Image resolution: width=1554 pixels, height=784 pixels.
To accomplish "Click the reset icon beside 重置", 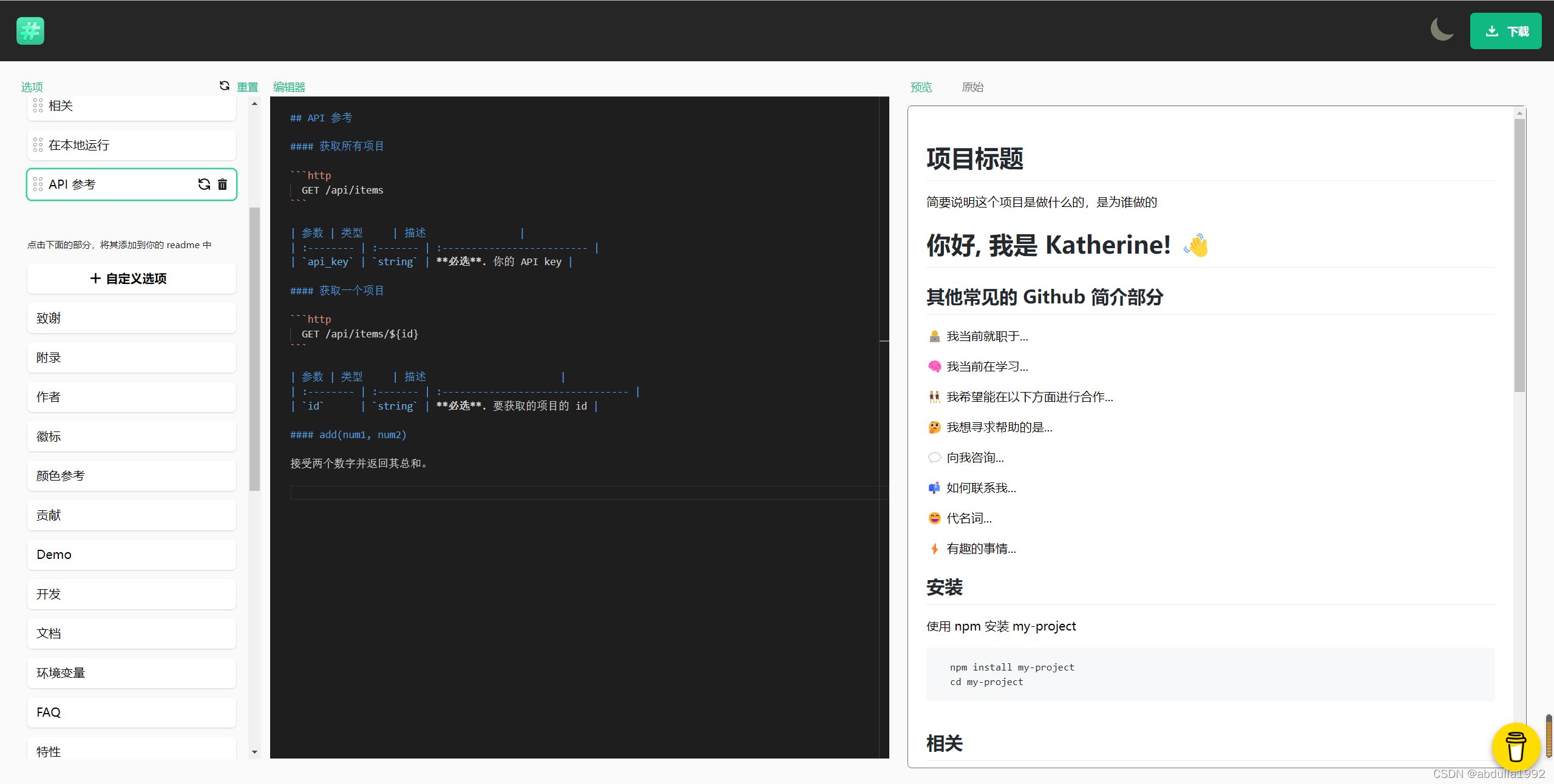I will pyautogui.click(x=225, y=86).
